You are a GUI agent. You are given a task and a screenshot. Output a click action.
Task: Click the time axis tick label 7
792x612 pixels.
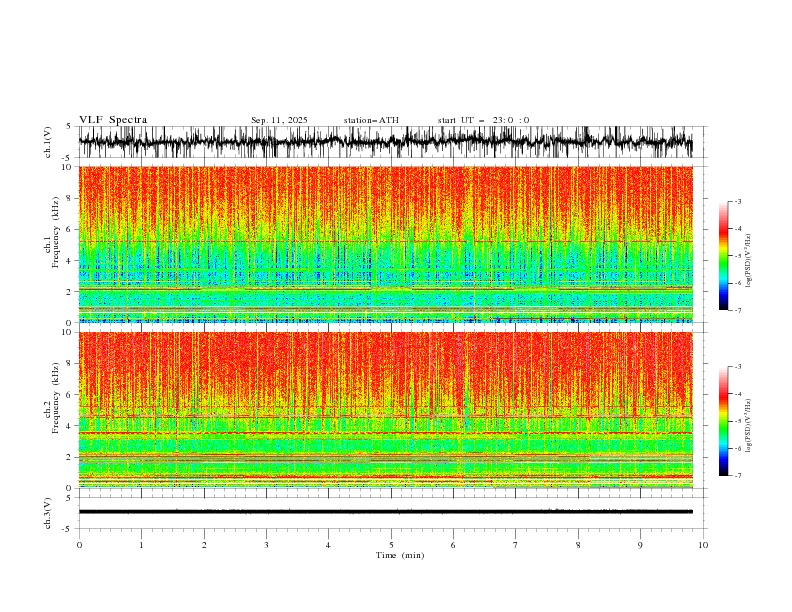516,545
